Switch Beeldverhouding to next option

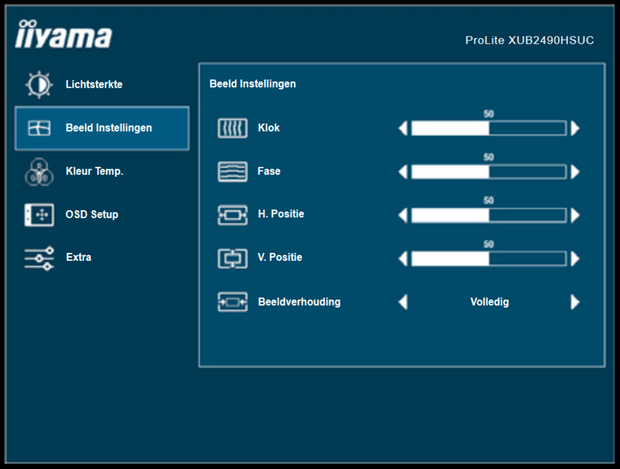(575, 302)
